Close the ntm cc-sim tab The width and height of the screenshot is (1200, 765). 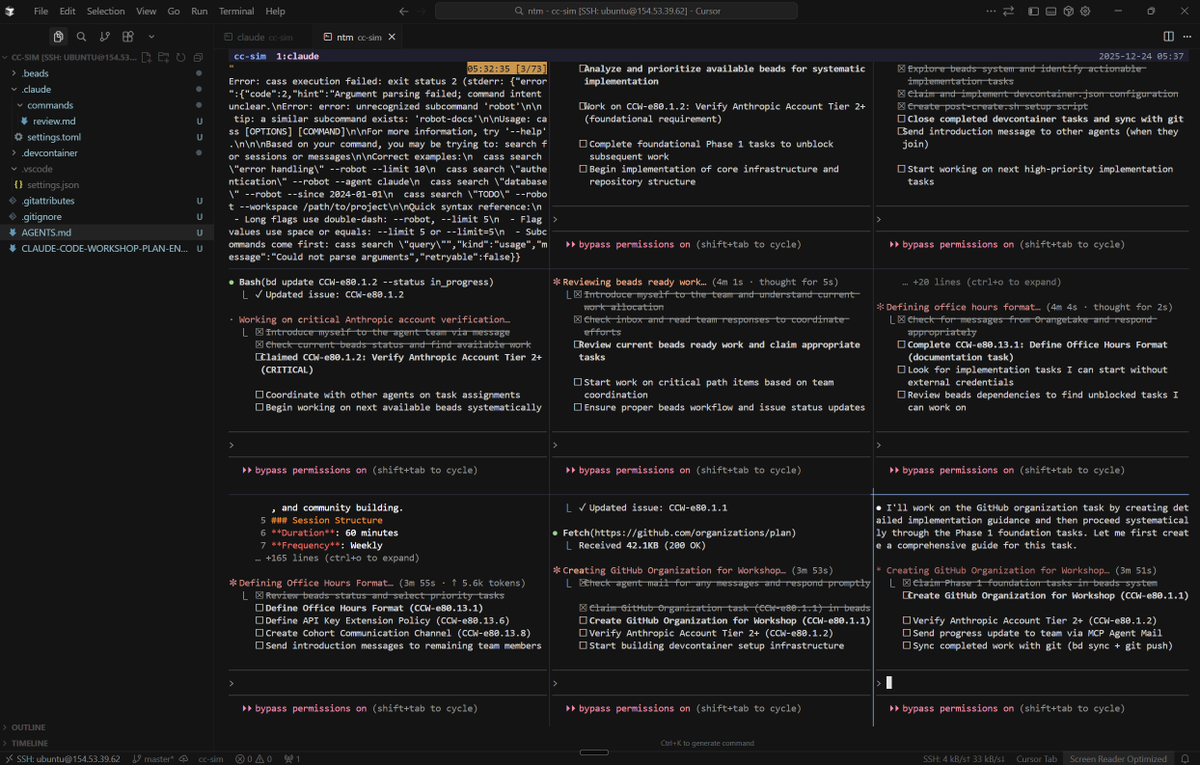pyautogui.click(x=392, y=37)
